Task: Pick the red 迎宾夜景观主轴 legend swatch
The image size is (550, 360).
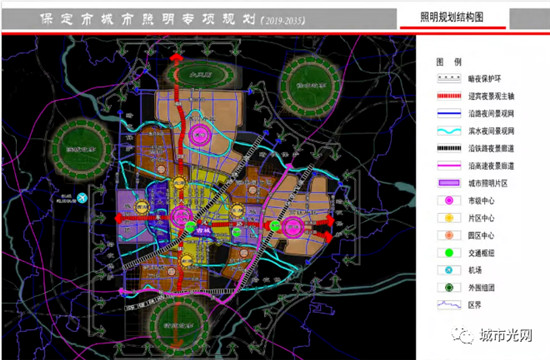Action: [449, 96]
